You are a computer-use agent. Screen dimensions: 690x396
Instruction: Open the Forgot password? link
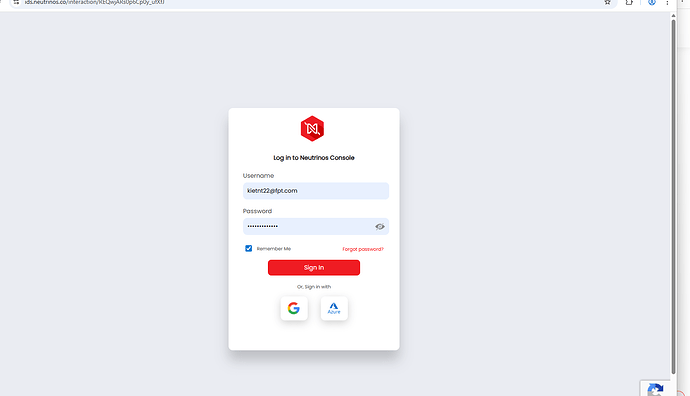(363, 249)
